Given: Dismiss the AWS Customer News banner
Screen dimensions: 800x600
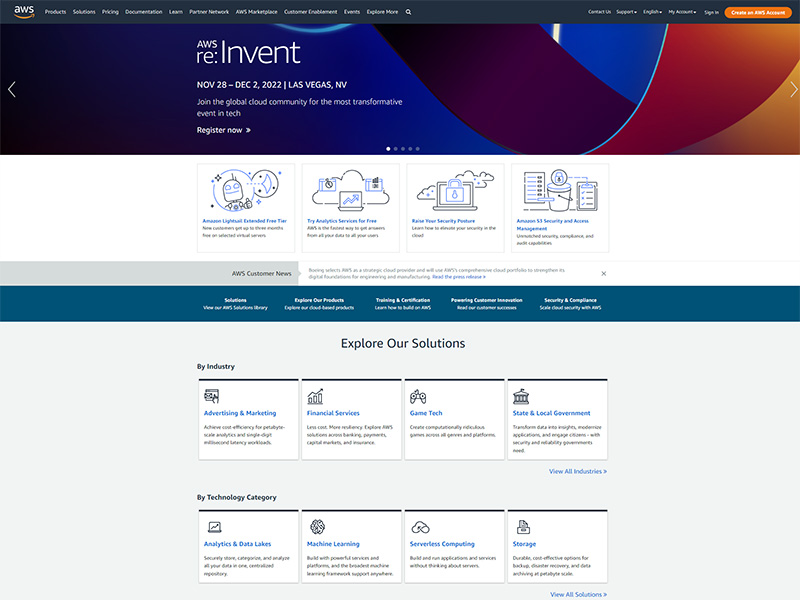Looking at the screenshot, I should pos(604,273).
